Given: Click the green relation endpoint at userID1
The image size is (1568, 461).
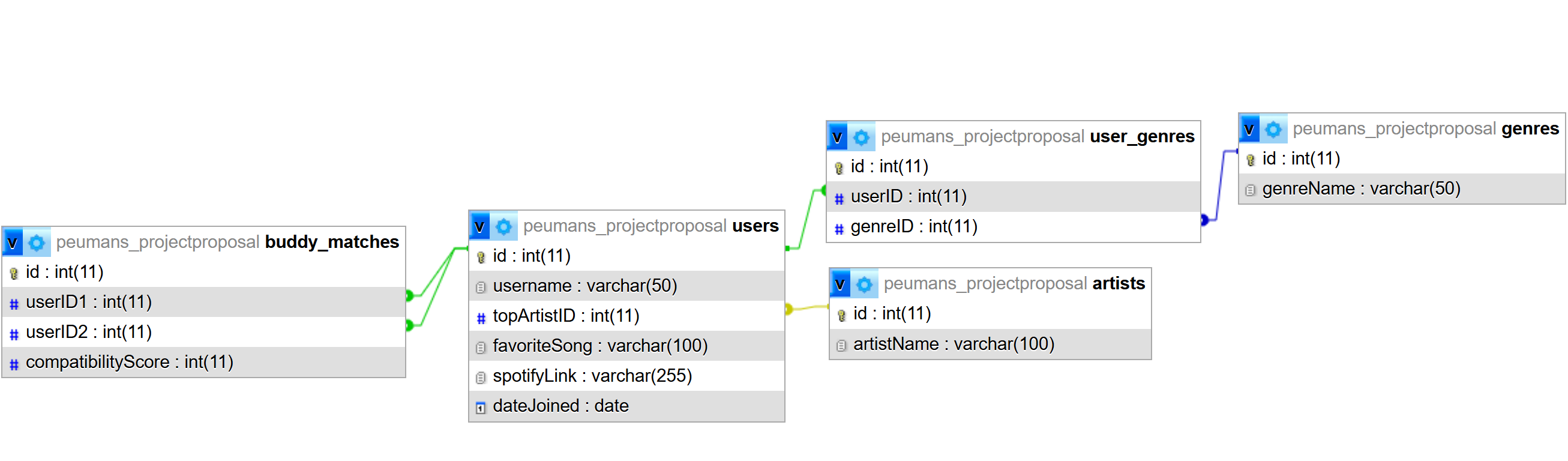Looking at the screenshot, I should point(410,296).
